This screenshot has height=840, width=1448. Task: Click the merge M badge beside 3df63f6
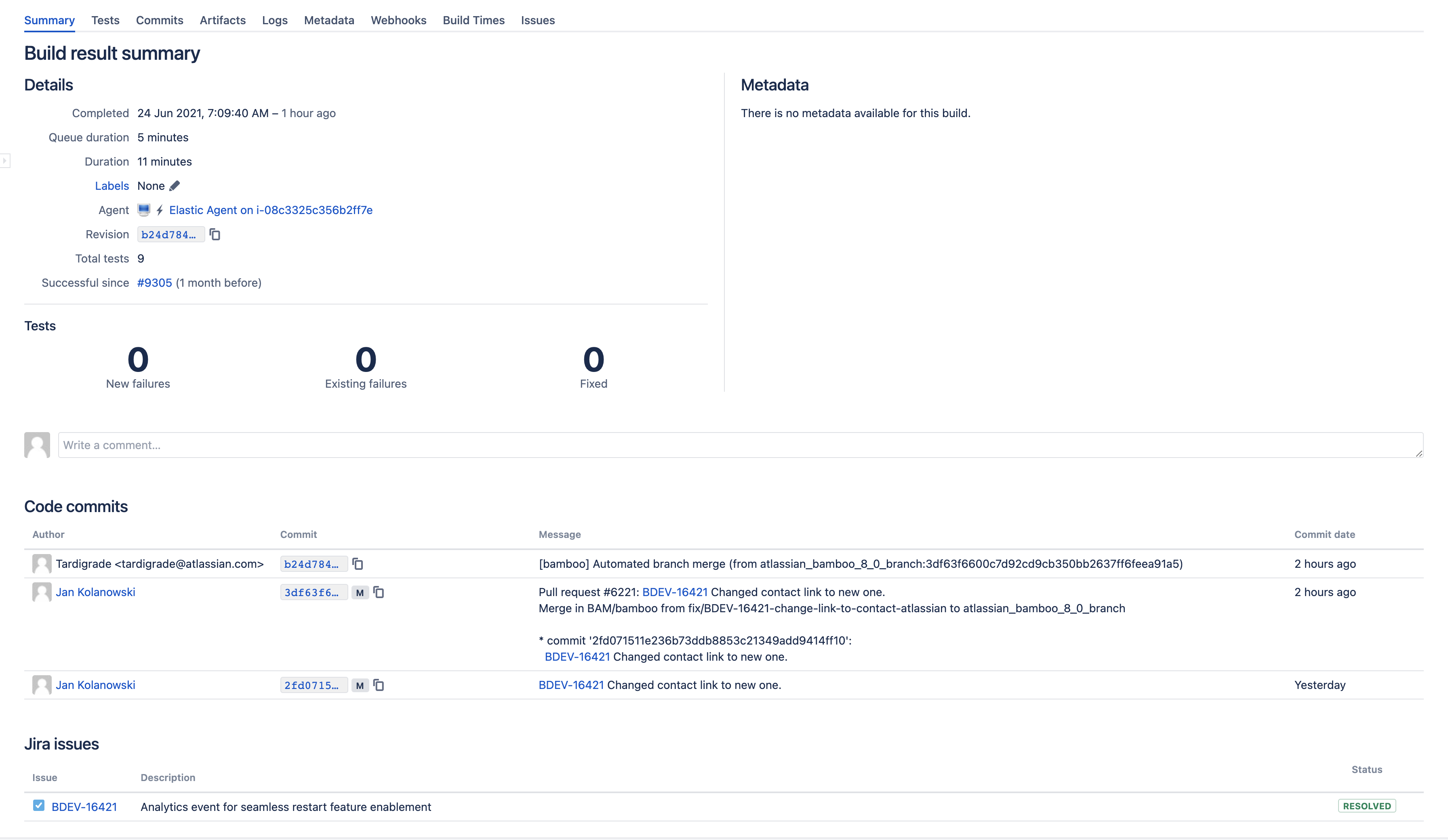[360, 592]
